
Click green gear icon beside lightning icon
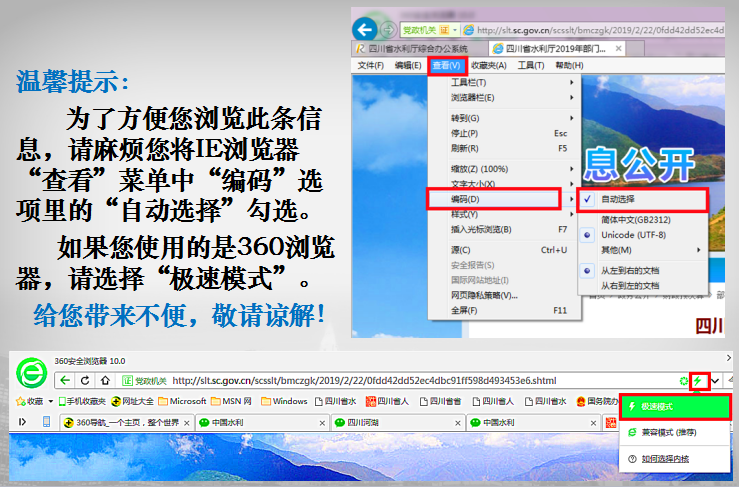tap(683, 381)
